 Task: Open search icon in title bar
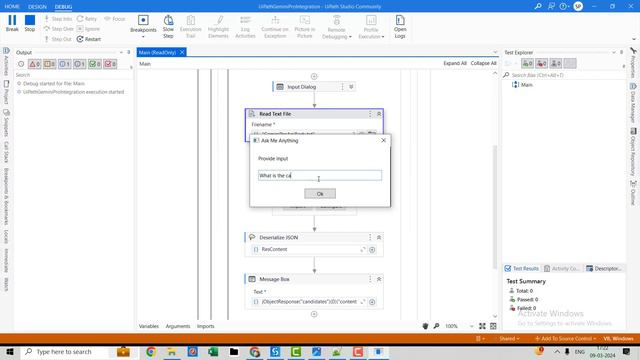pyautogui.click(x=538, y=6)
